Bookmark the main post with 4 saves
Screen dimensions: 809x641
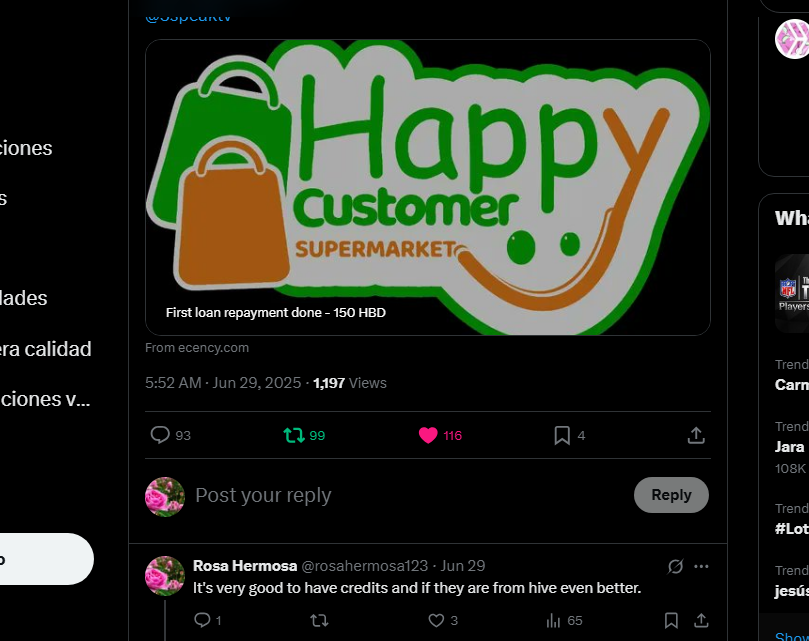coord(562,435)
